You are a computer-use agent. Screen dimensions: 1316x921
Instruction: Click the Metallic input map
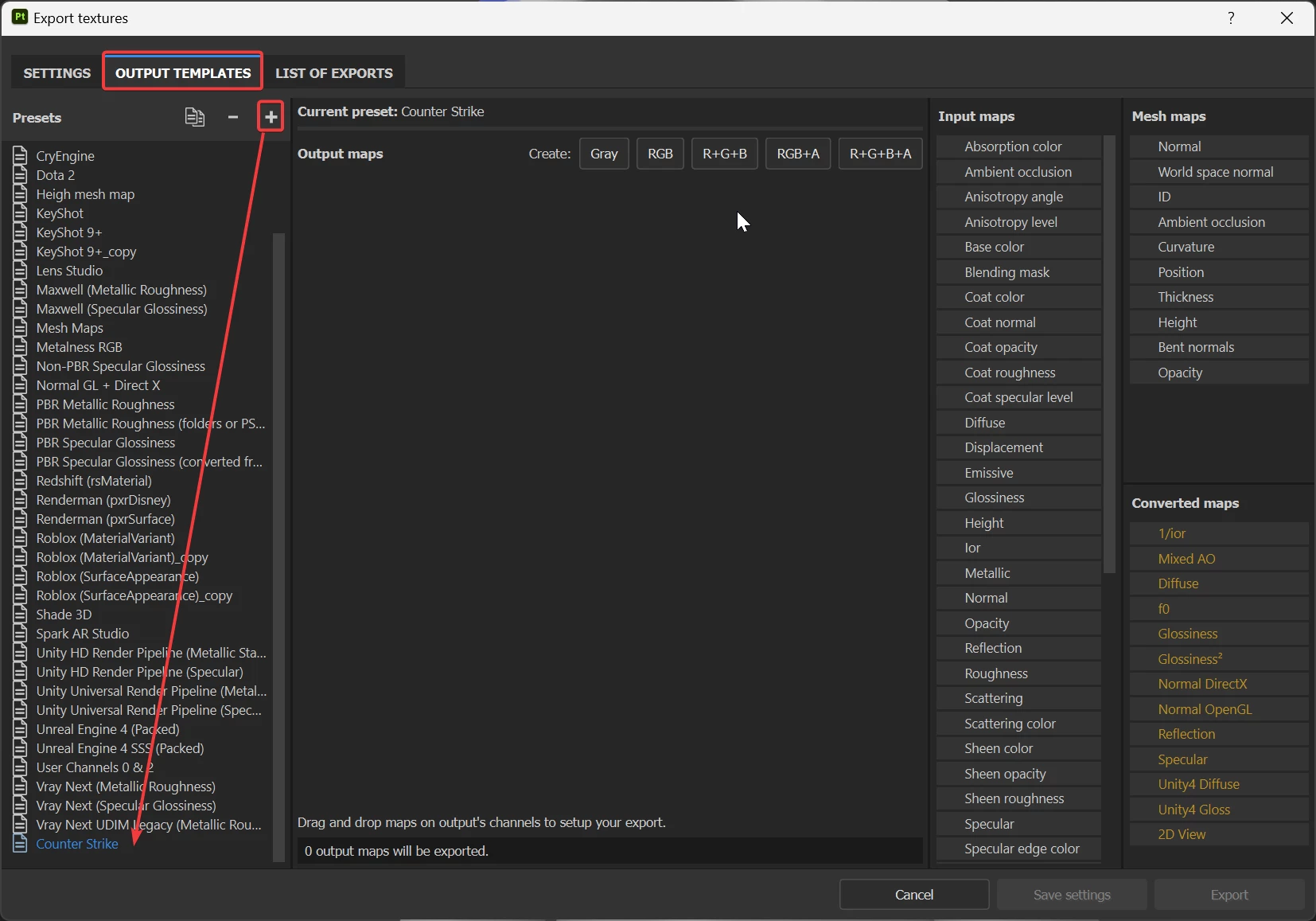1018,573
